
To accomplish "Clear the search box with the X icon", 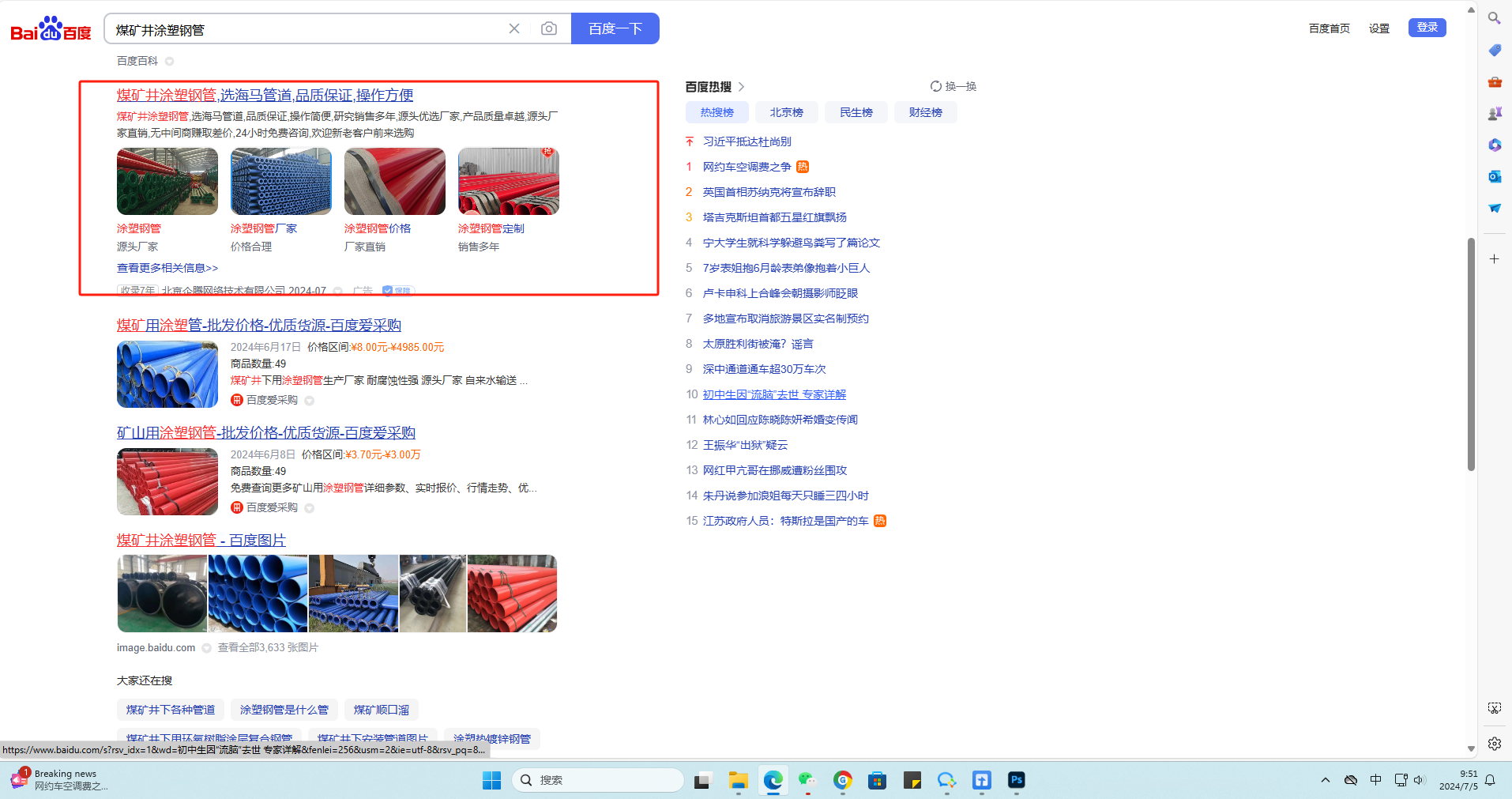I will point(514,28).
